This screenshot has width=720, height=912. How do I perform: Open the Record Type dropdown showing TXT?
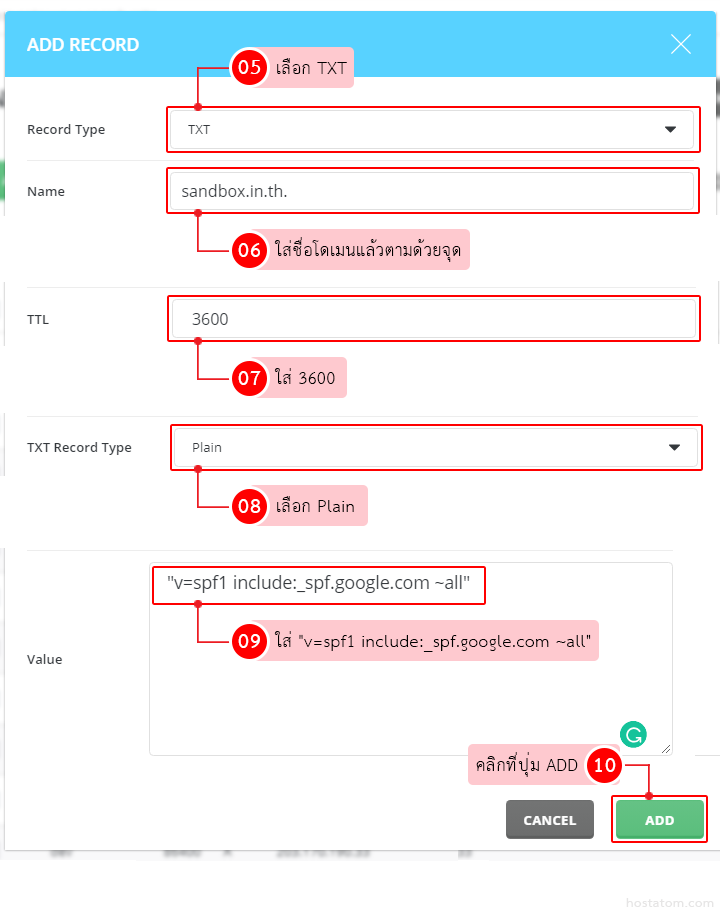(432, 130)
